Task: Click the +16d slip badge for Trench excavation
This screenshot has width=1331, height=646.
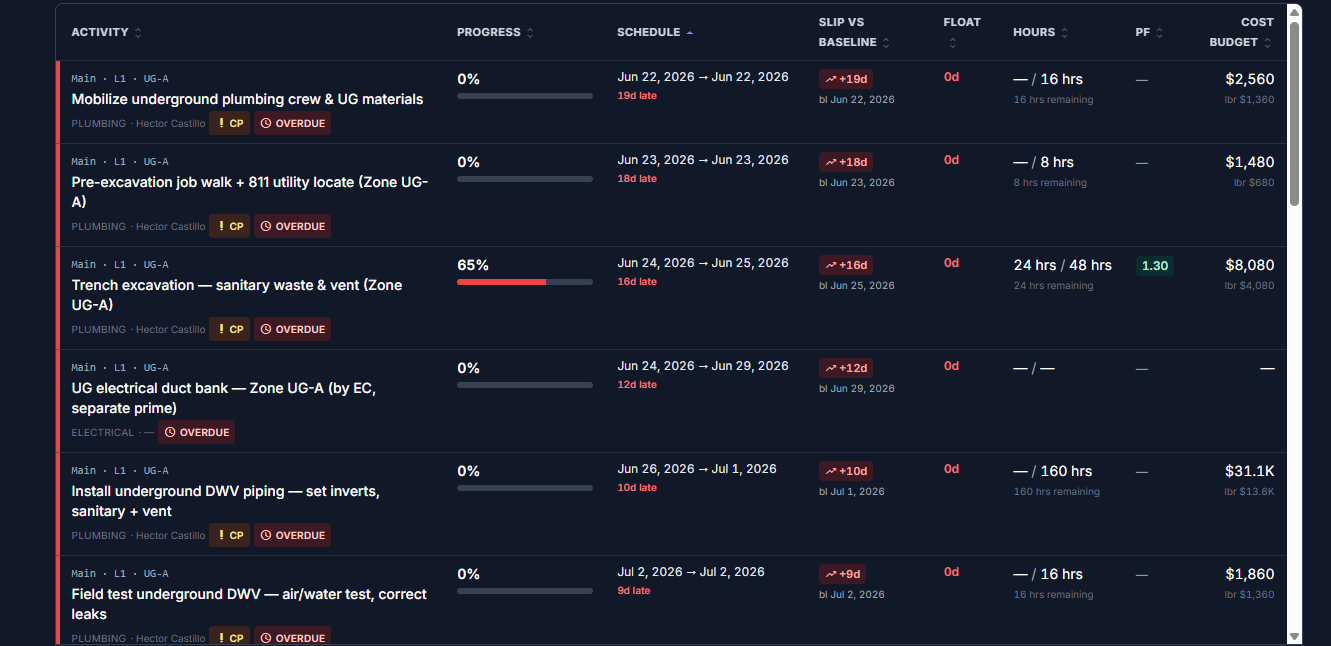Action: pos(846,265)
